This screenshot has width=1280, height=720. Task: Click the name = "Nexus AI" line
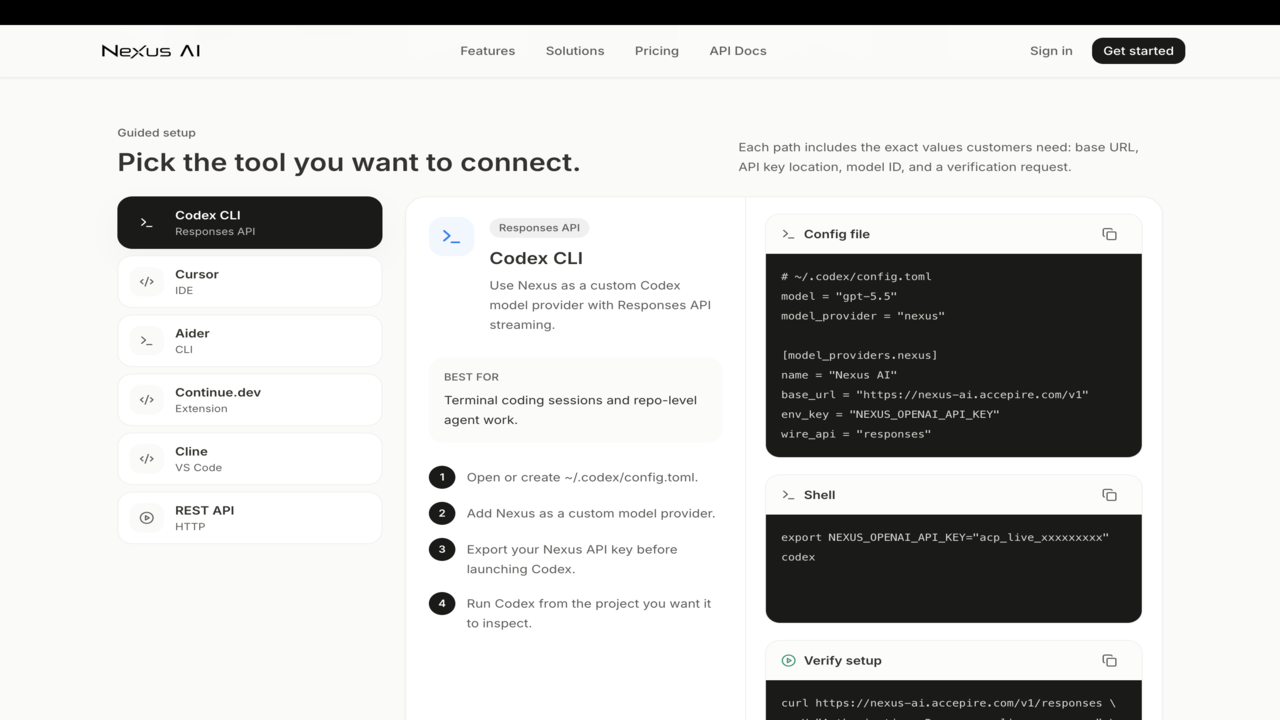[x=839, y=375]
